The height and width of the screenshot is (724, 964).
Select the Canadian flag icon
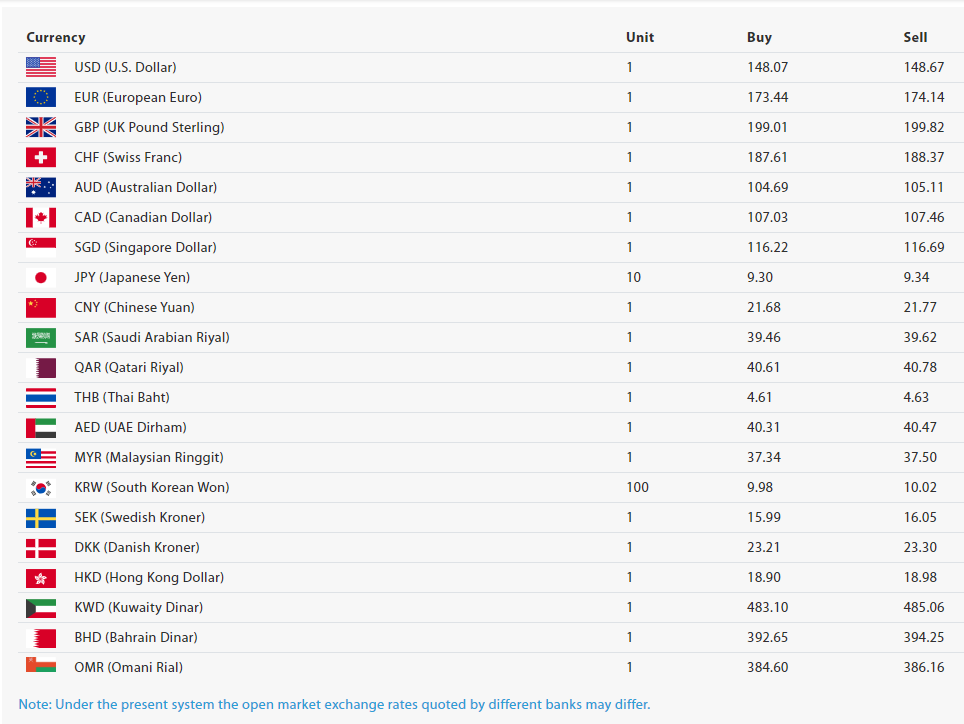(x=41, y=217)
